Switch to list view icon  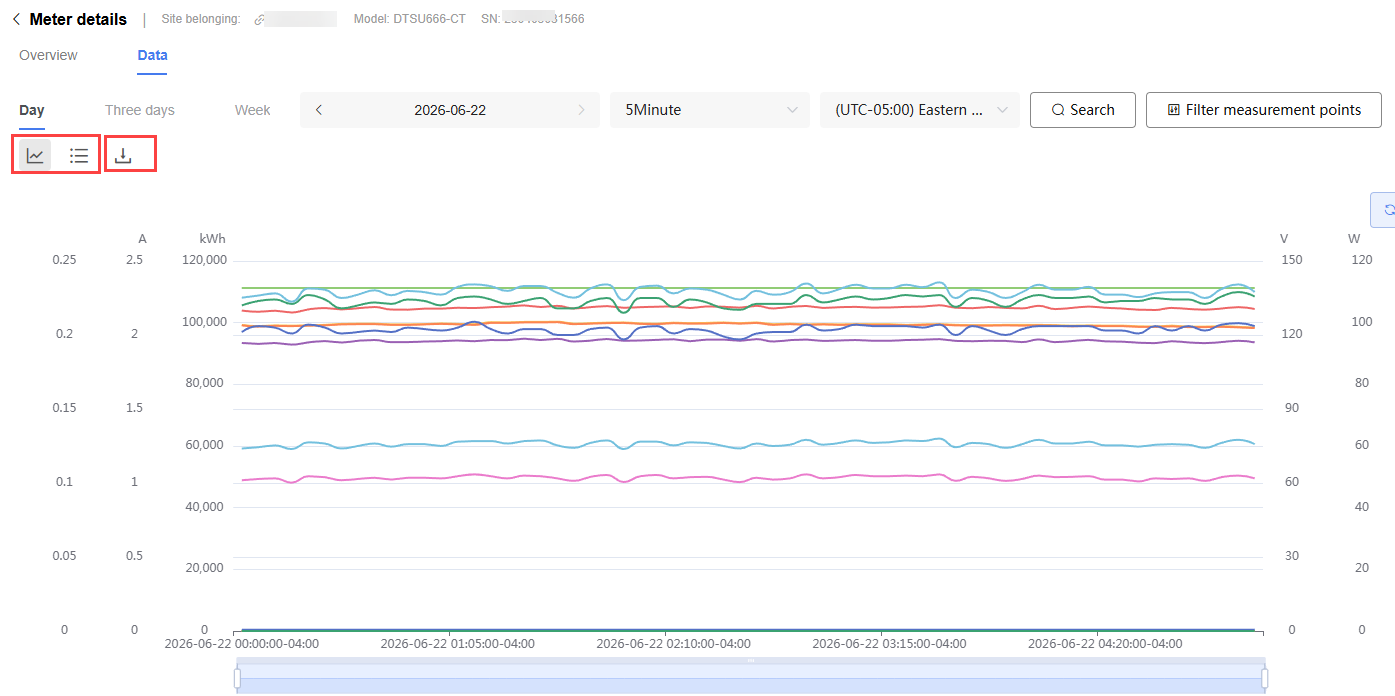click(79, 155)
